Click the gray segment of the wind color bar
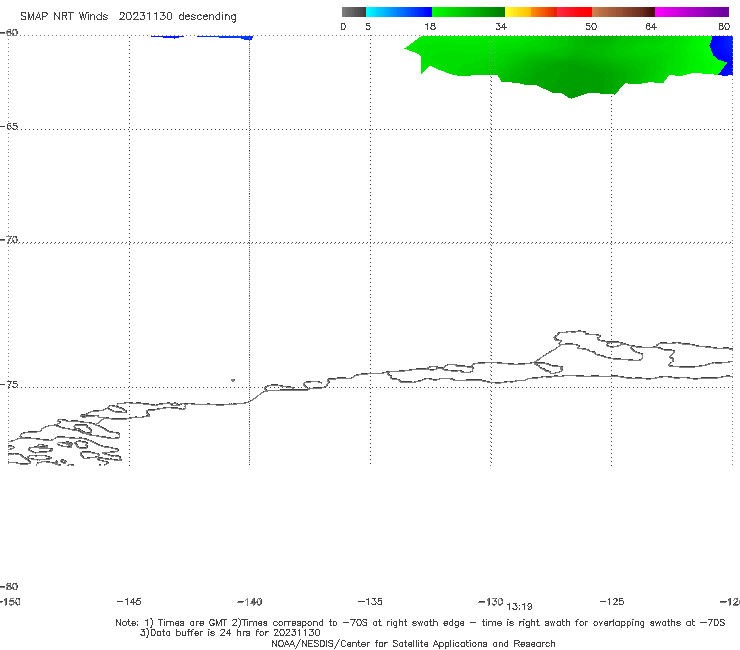Image resolution: width=740 pixels, height=650 pixels. [x=353, y=12]
